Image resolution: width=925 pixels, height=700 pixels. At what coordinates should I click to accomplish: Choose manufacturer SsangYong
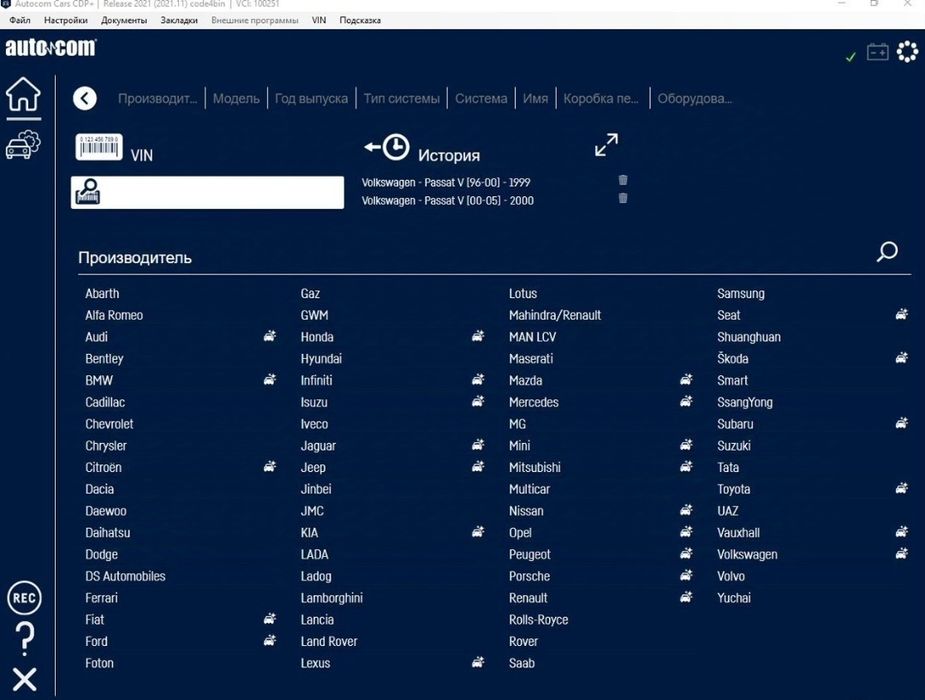(x=744, y=402)
